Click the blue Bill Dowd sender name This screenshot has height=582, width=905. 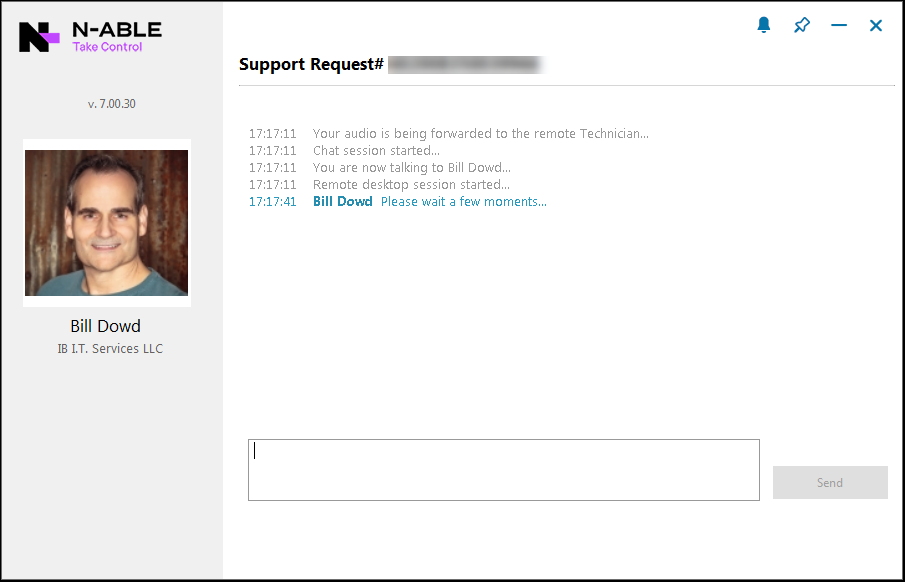coord(342,202)
